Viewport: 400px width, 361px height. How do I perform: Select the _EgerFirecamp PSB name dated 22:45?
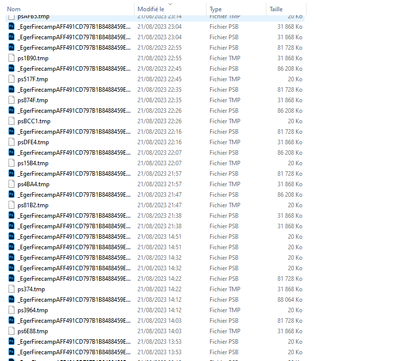(x=74, y=68)
